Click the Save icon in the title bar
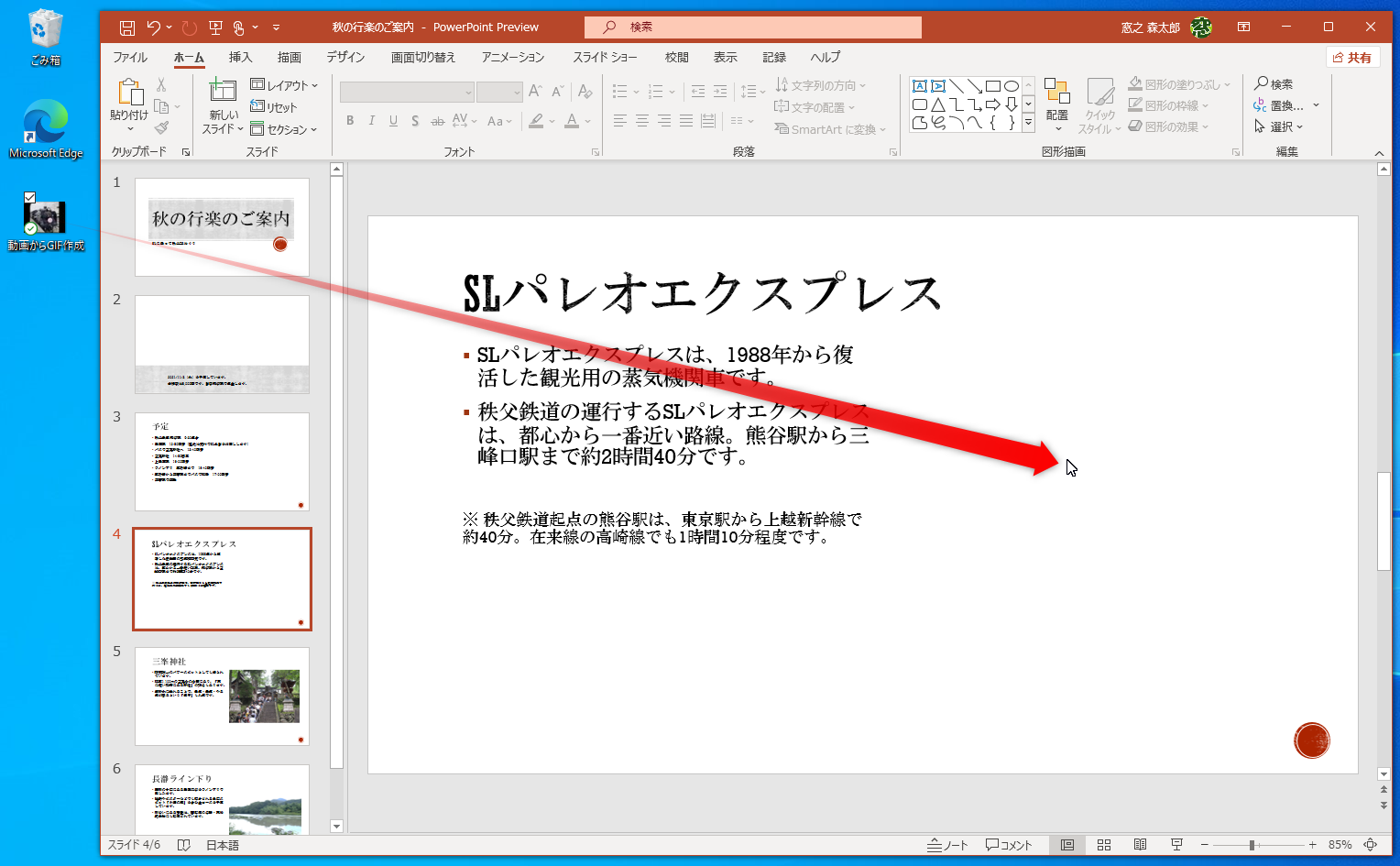The image size is (1400, 866). click(127, 27)
